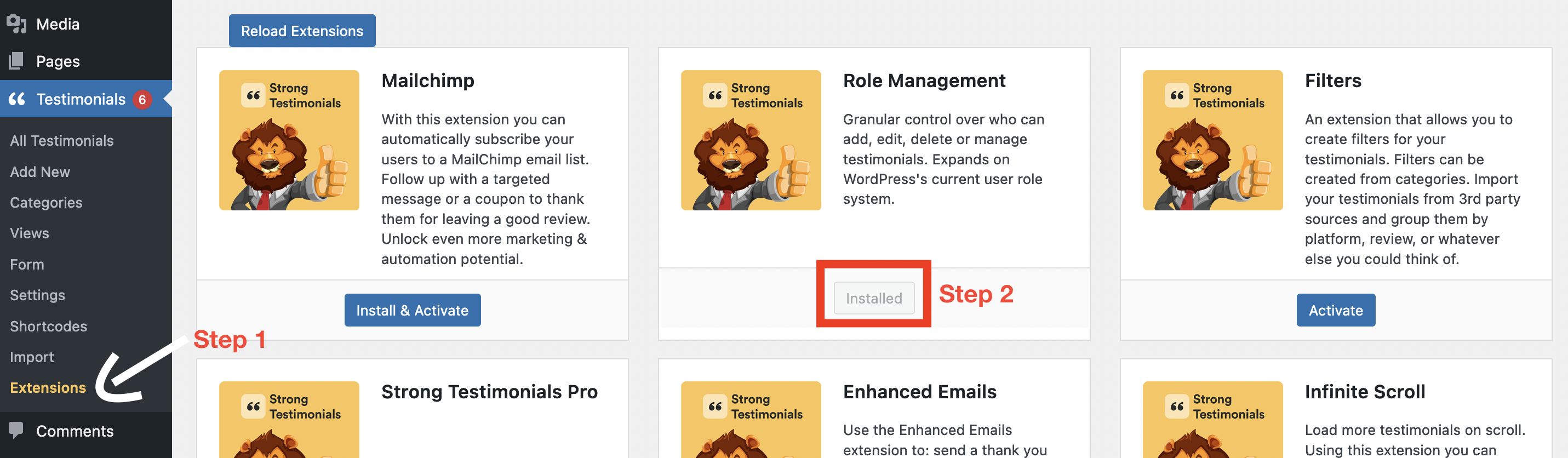This screenshot has width=1568, height=458.
Task: Open the Shortcodes submenu item
Action: [48, 326]
